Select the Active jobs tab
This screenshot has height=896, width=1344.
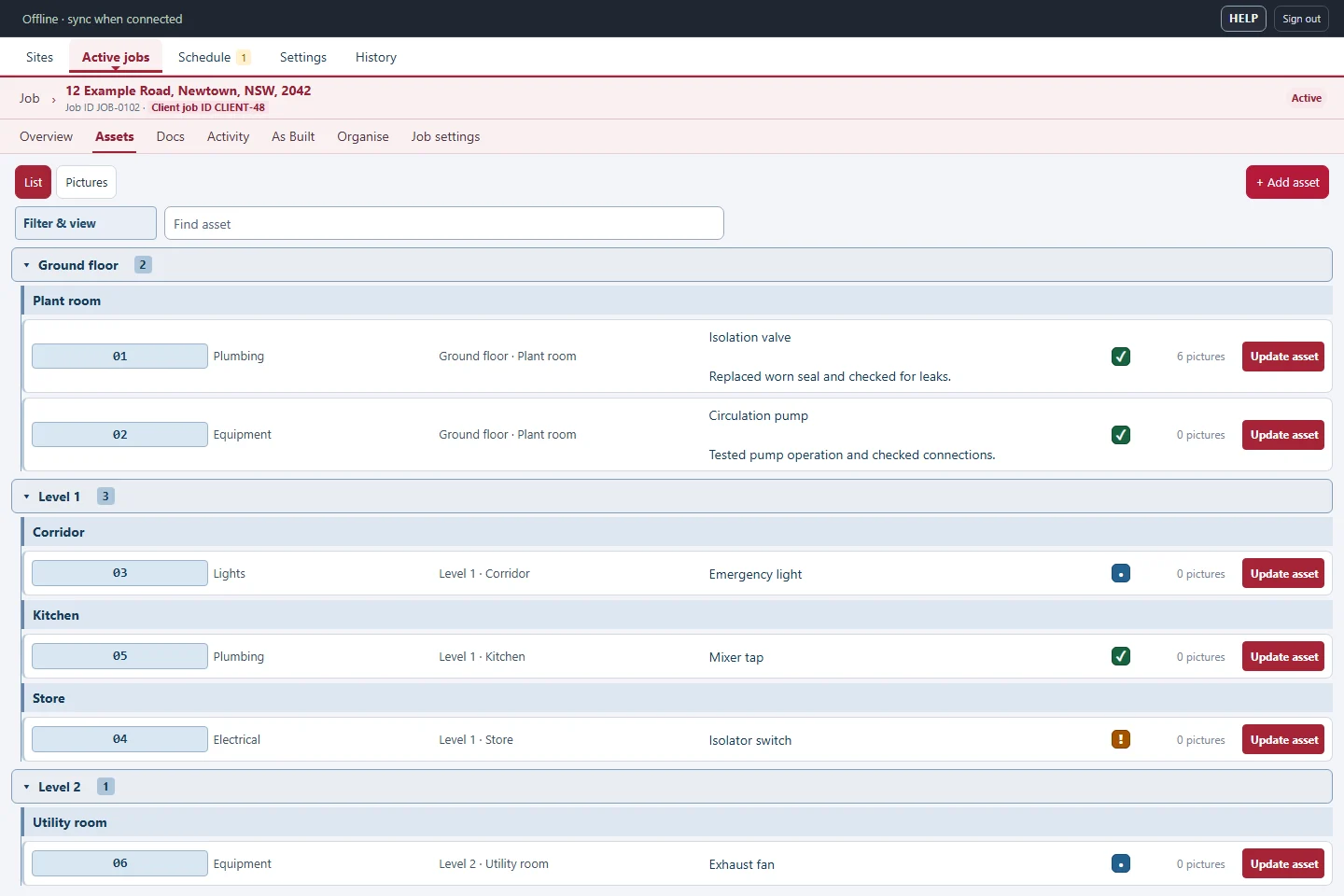[116, 57]
